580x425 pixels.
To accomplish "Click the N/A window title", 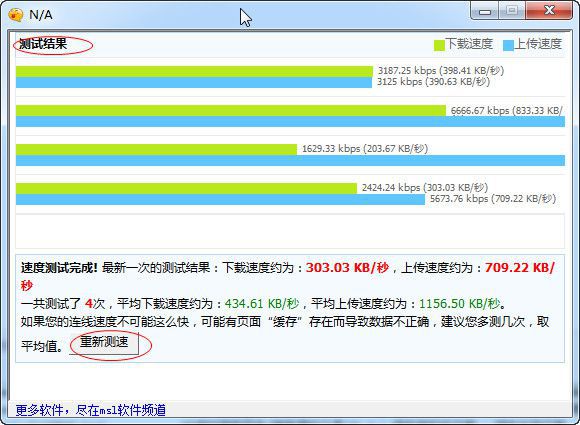I will tap(41, 15).
